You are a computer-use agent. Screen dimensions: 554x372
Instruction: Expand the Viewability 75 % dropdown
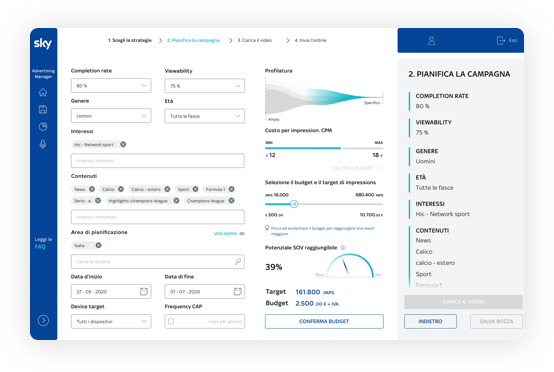[205, 86]
